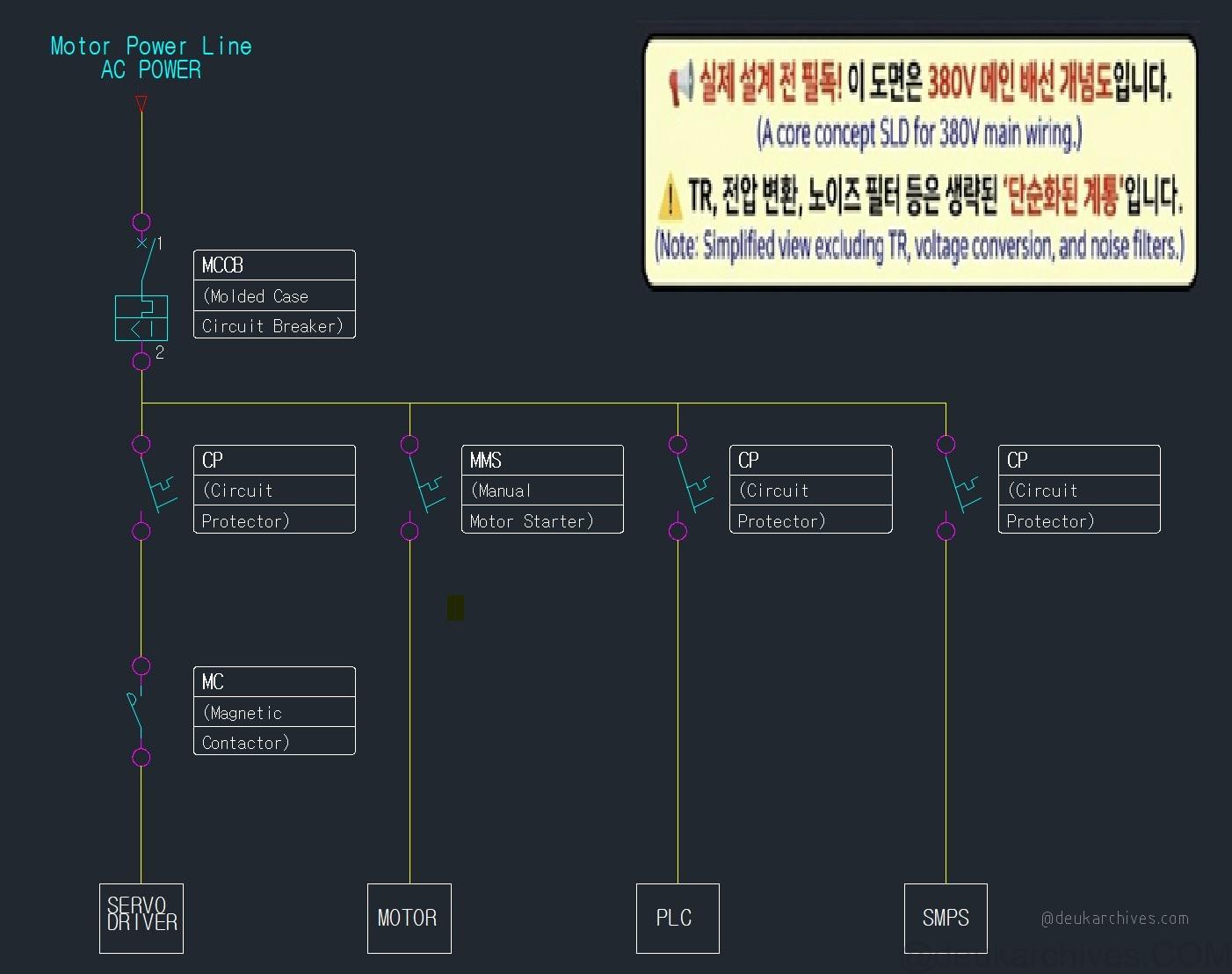Screen dimensions: 1232x974
Task: Click the warning triangle icon in the notice
Action: point(670,198)
